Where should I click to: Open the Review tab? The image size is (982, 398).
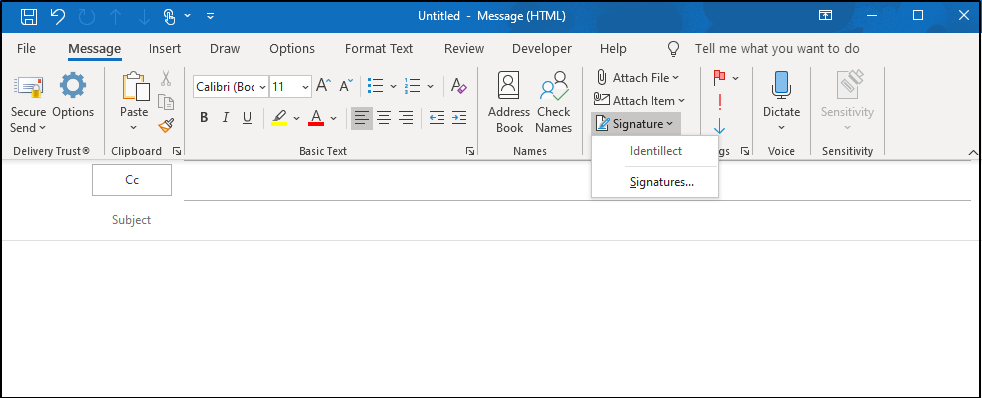pyautogui.click(x=463, y=49)
